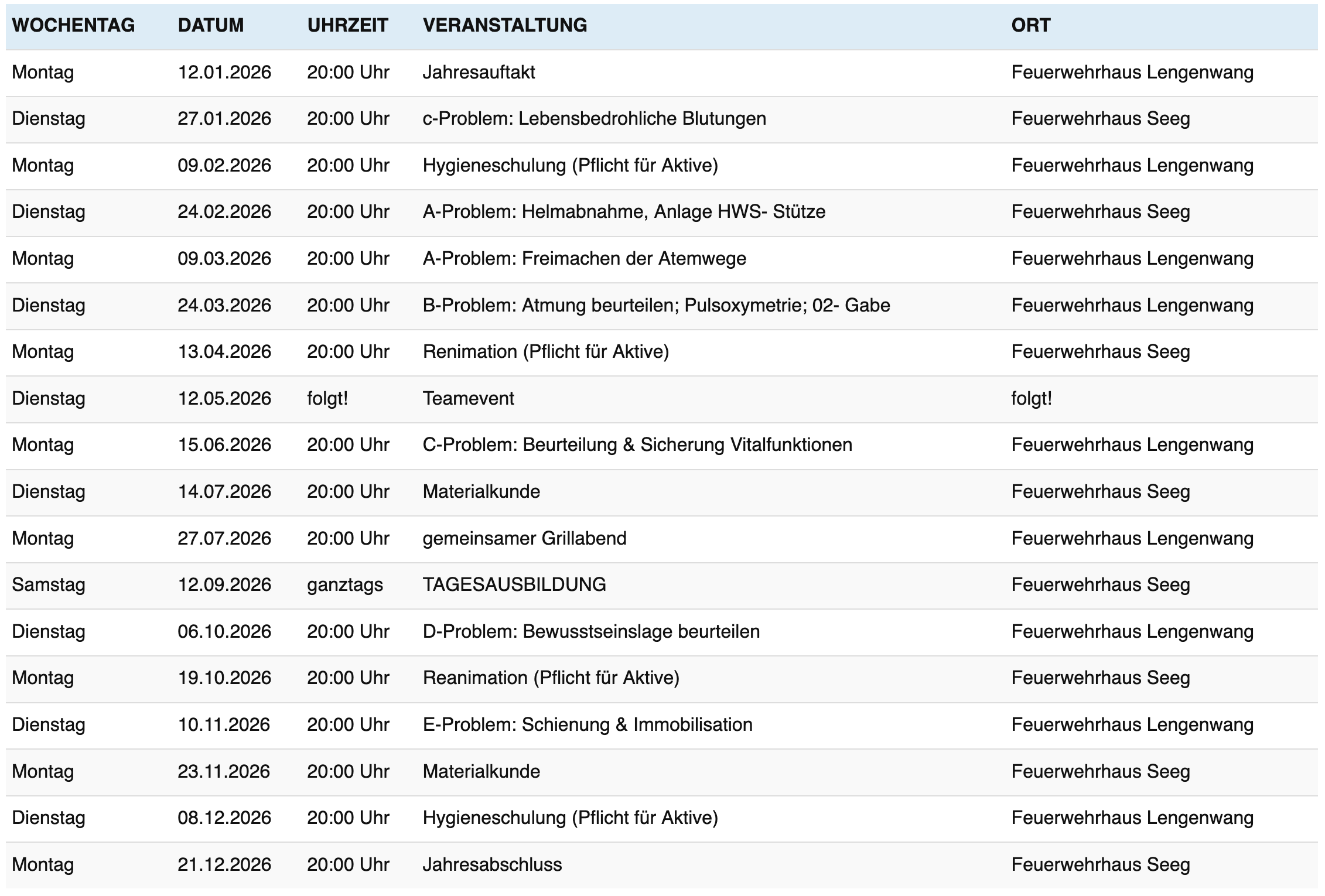Select the TAGESAUSBILDUNG entry
The image size is (1325, 896).
coord(514,585)
